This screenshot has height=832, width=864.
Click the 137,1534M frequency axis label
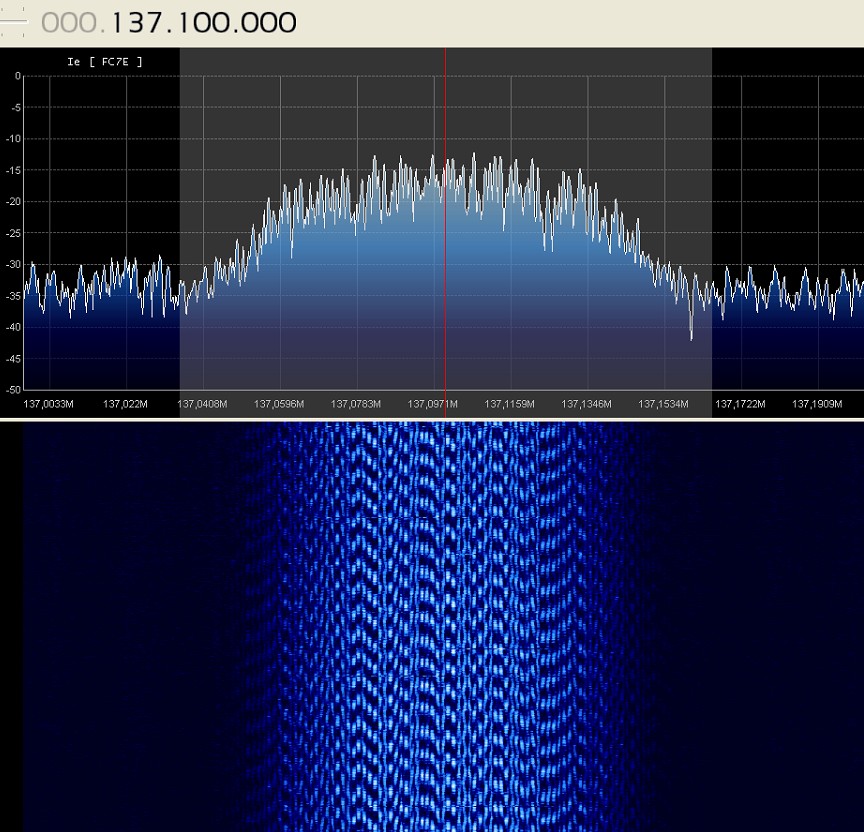[x=663, y=404]
